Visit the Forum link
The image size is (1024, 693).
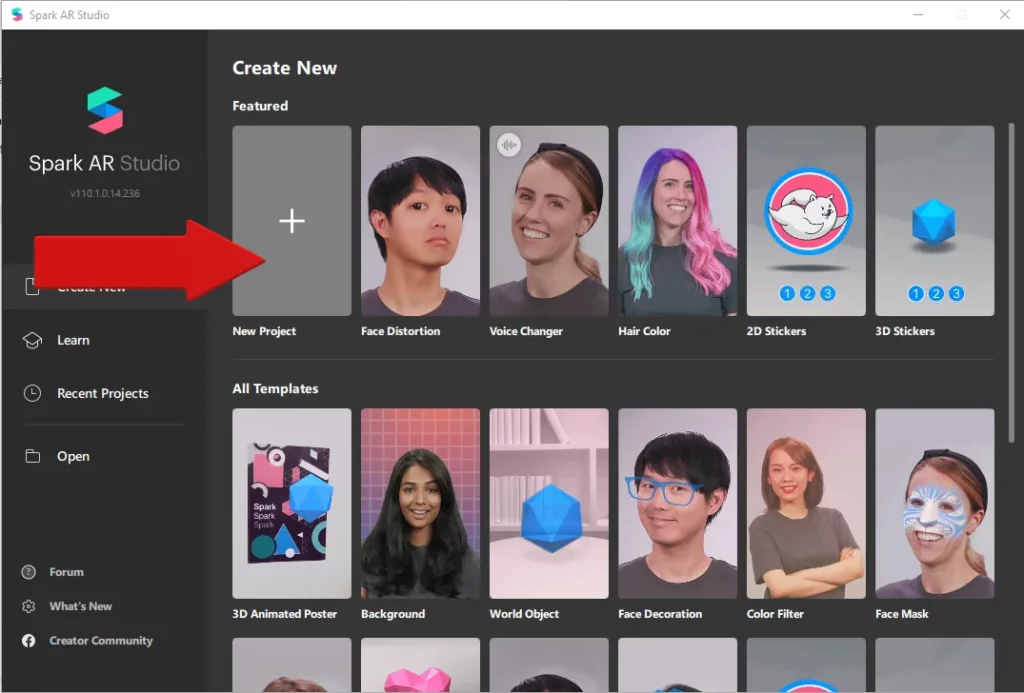[x=66, y=572]
